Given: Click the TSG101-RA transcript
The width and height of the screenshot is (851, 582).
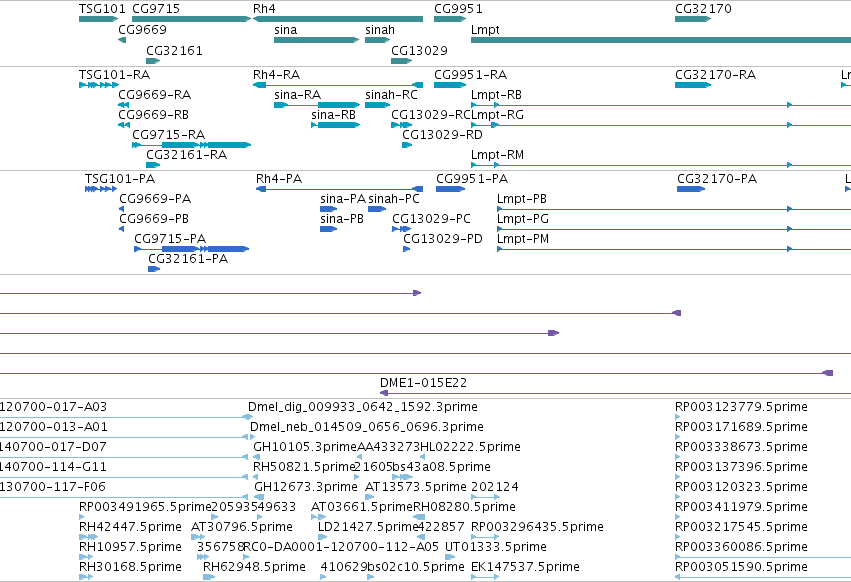Looking at the screenshot, I should coord(99,85).
